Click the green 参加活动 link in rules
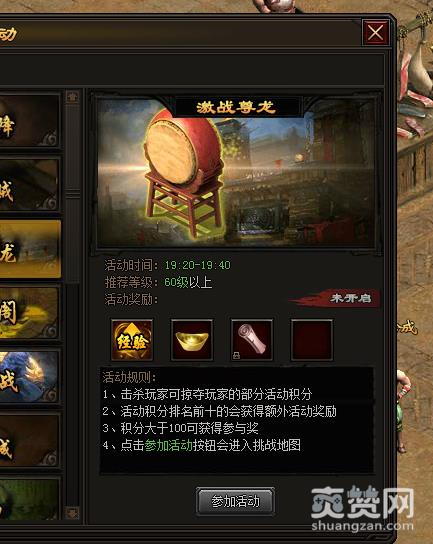 (169, 445)
